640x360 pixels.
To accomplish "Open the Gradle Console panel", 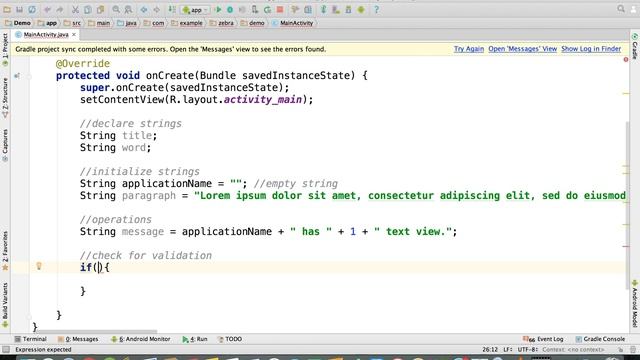I will tap(600, 339).
